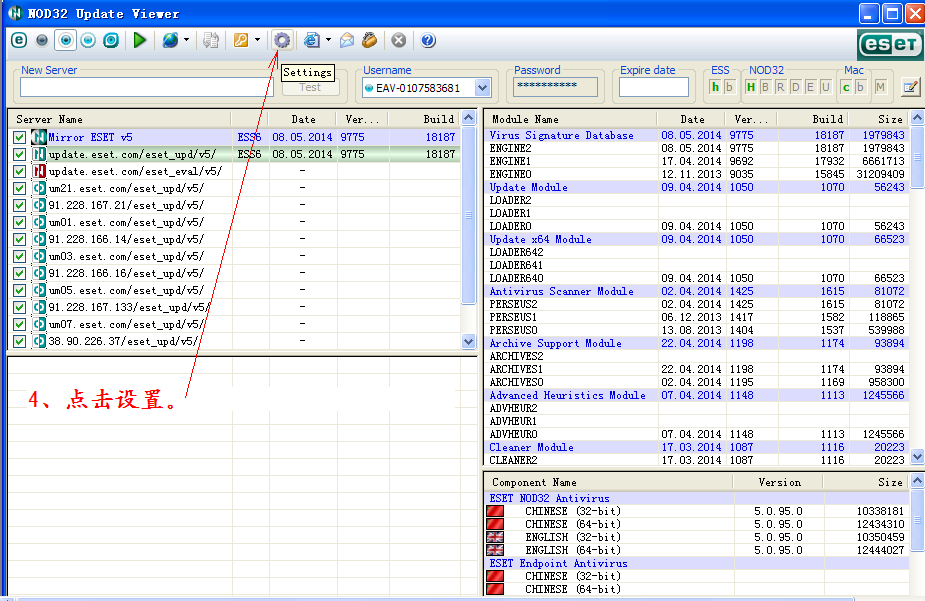
Task: Click the green ESET 'e' toolbar icon
Action: coord(19,40)
